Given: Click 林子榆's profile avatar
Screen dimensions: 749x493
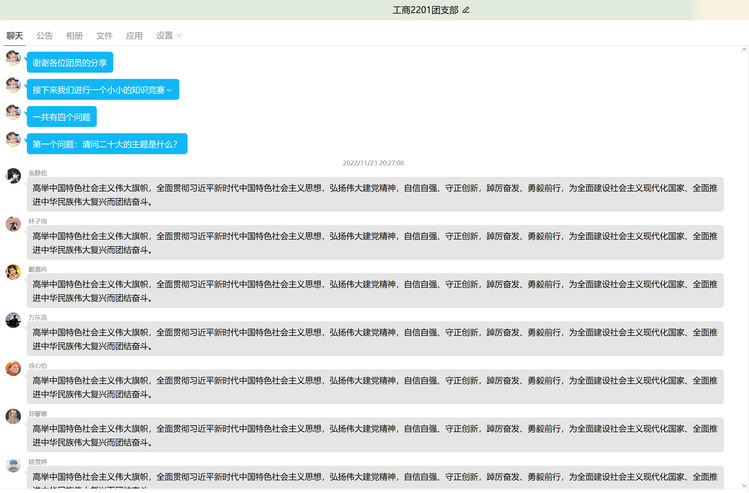Looking at the screenshot, I should [13, 224].
